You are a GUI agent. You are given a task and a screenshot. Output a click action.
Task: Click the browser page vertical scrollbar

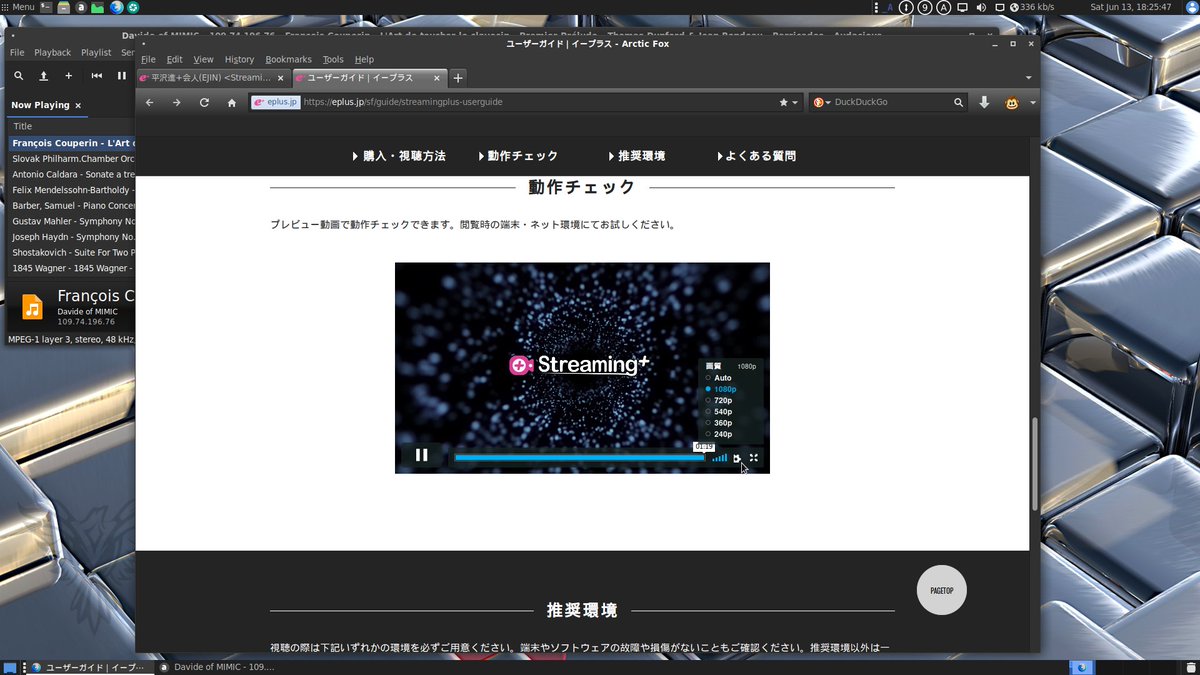click(x=1035, y=465)
